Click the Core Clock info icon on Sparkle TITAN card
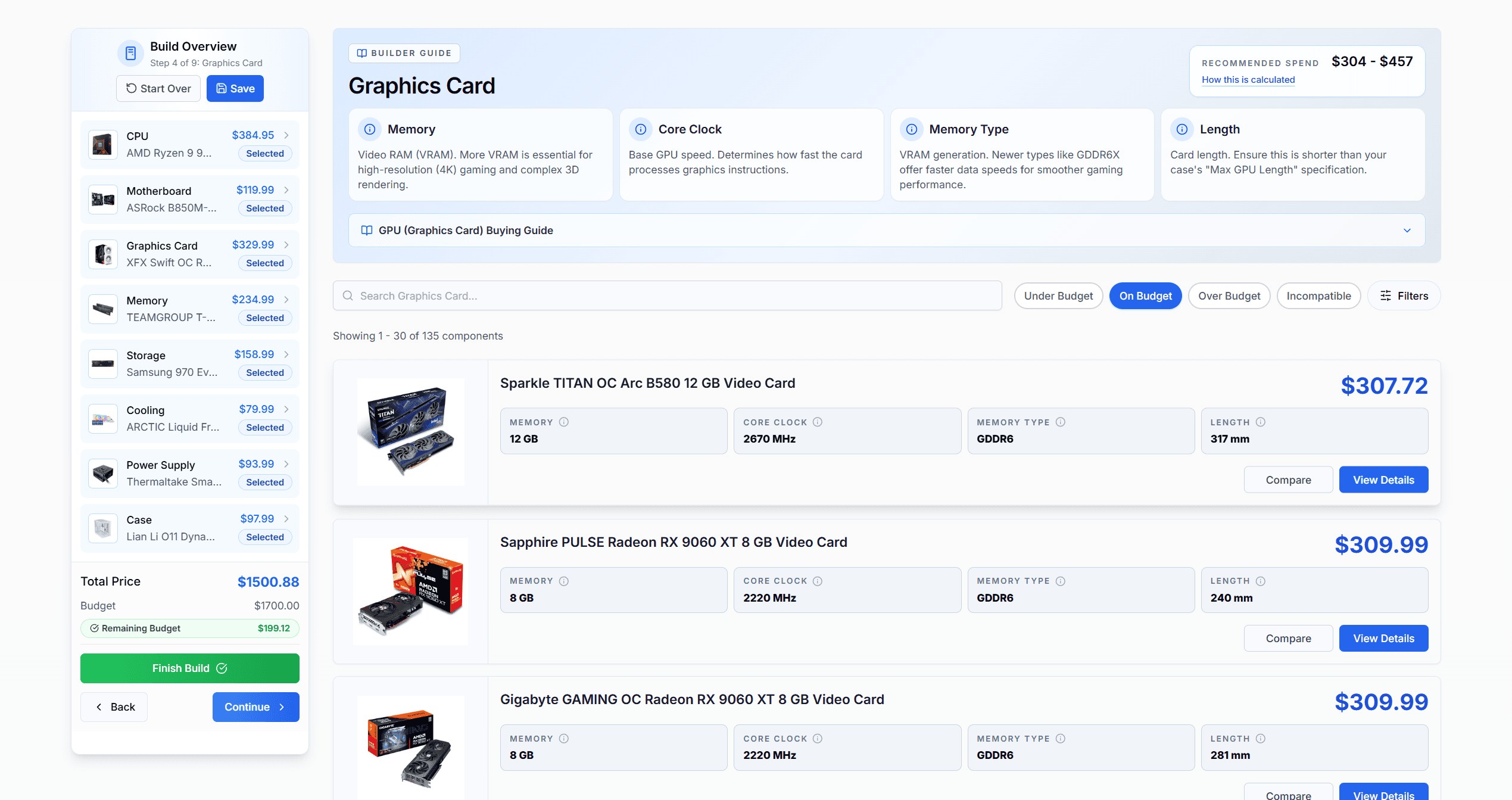 pos(816,421)
